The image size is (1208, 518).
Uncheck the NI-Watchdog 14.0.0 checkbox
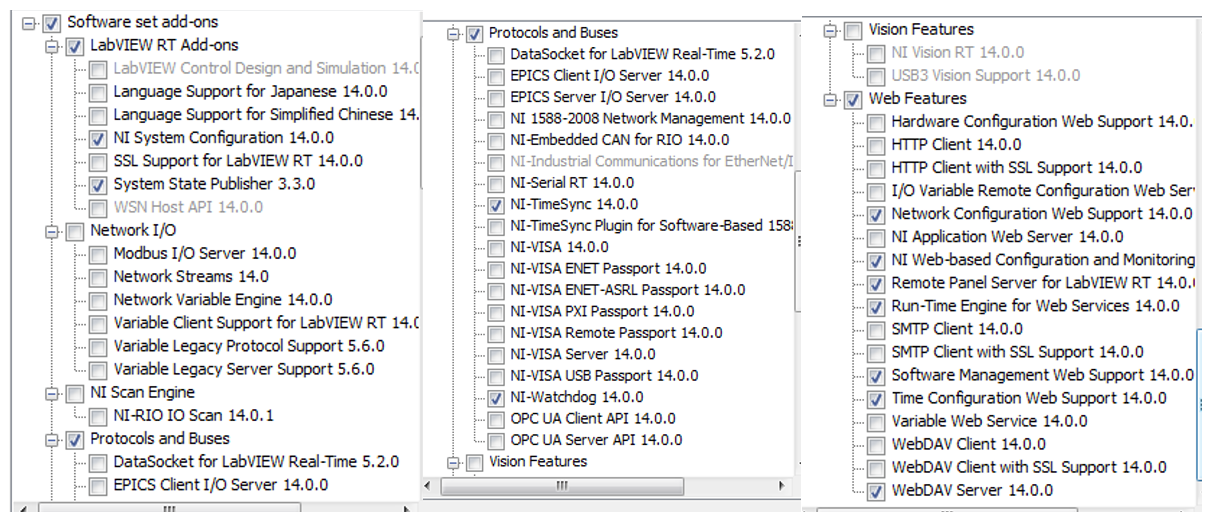click(495, 398)
